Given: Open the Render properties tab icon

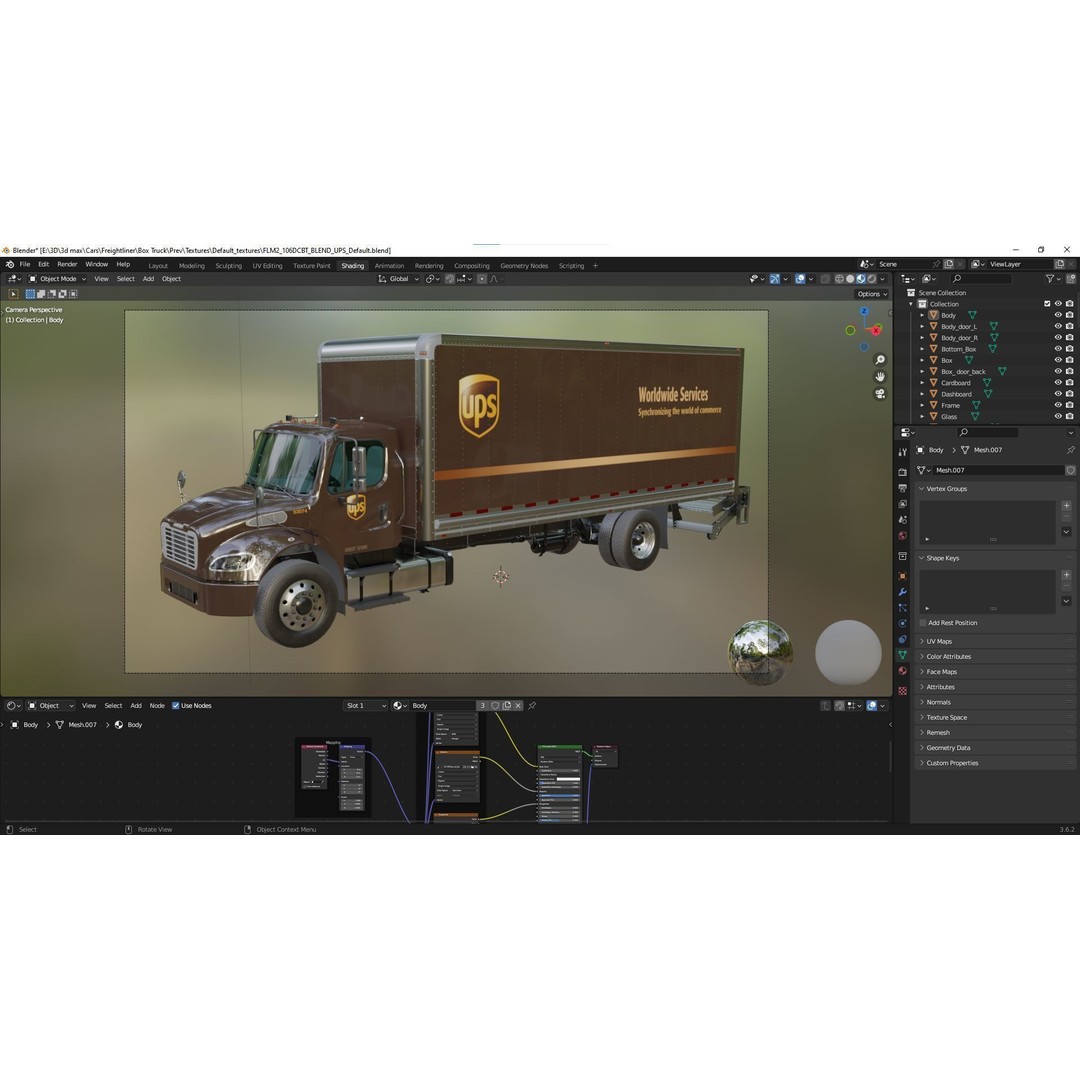Looking at the screenshot, I should [902, 472].
